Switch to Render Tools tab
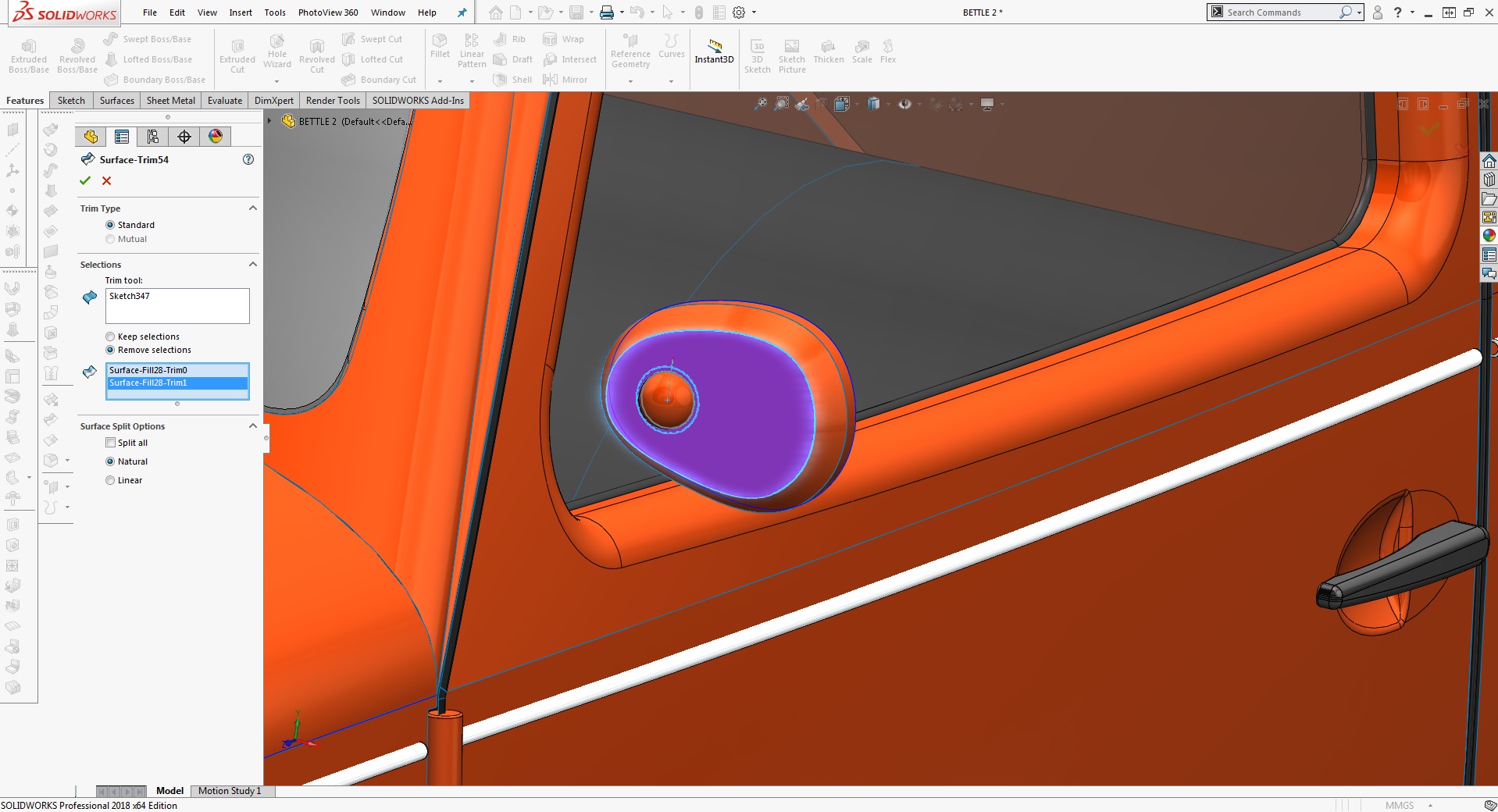This screenshot has width=1498, height=812. point(333,101)
